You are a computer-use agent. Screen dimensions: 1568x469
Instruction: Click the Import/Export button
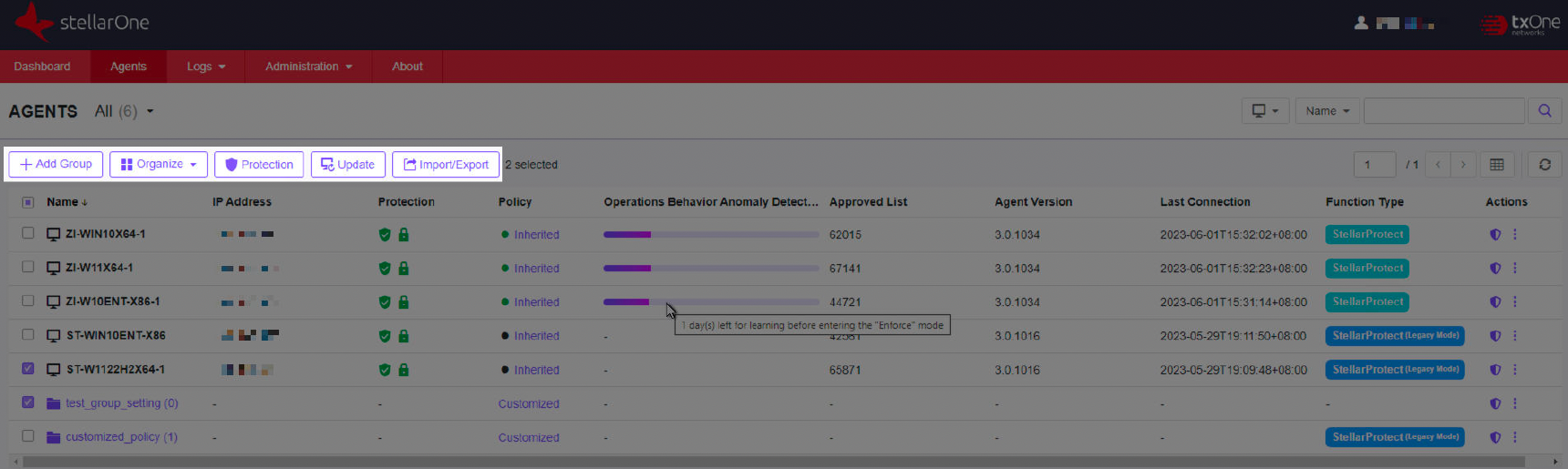[x=446, y=165]
